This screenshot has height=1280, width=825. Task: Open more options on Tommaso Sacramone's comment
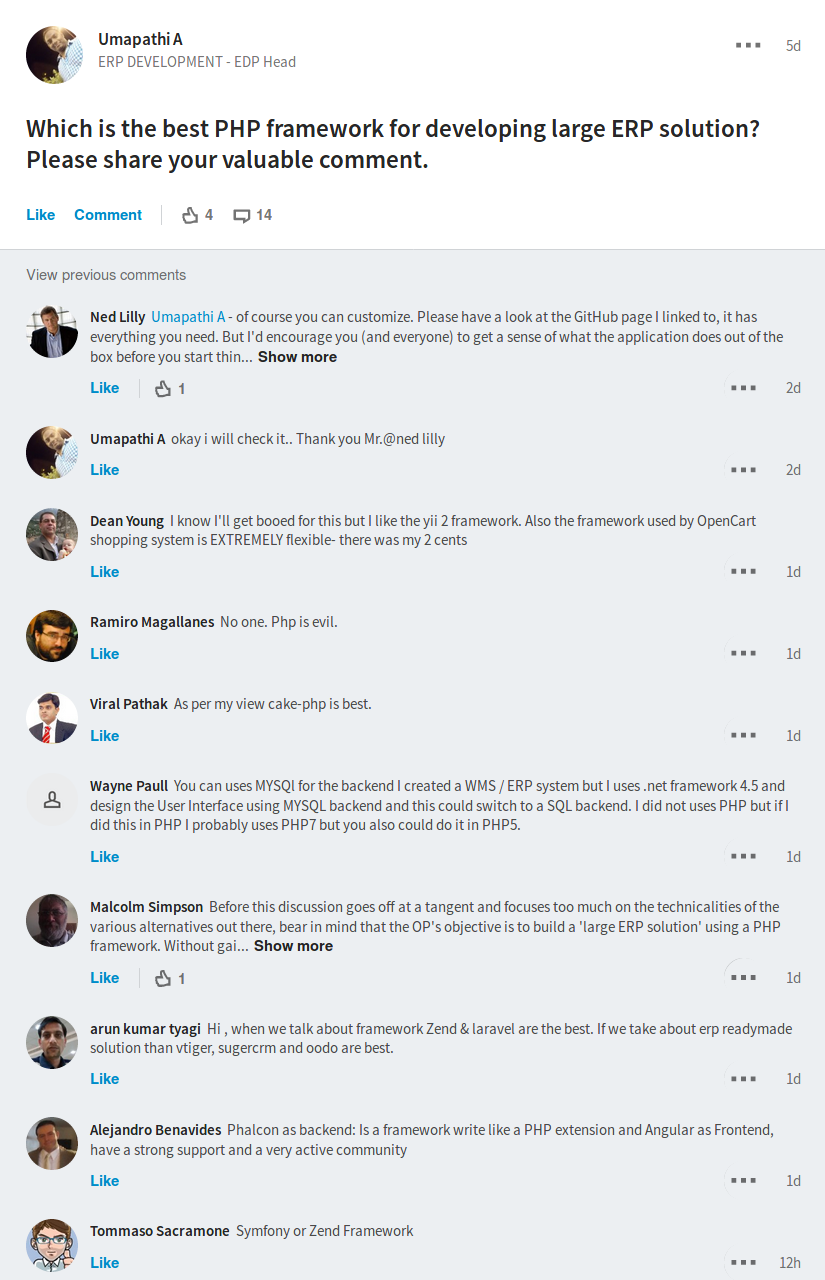click(743, 1263)
